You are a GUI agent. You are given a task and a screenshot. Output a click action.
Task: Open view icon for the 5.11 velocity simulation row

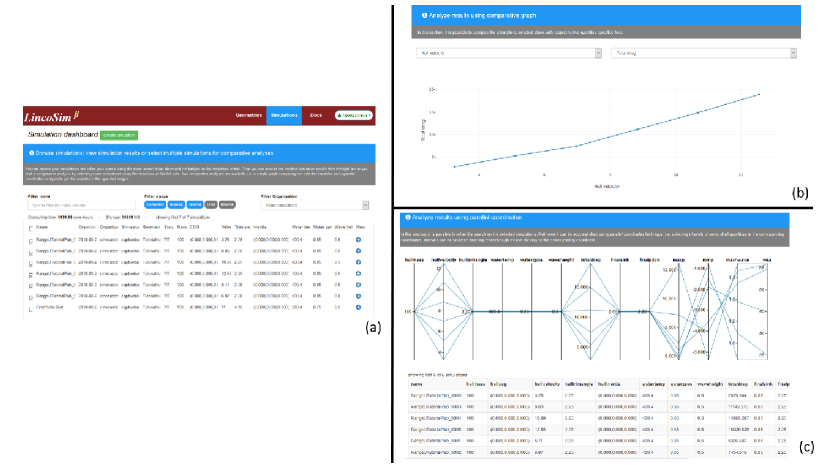(358, 285)
